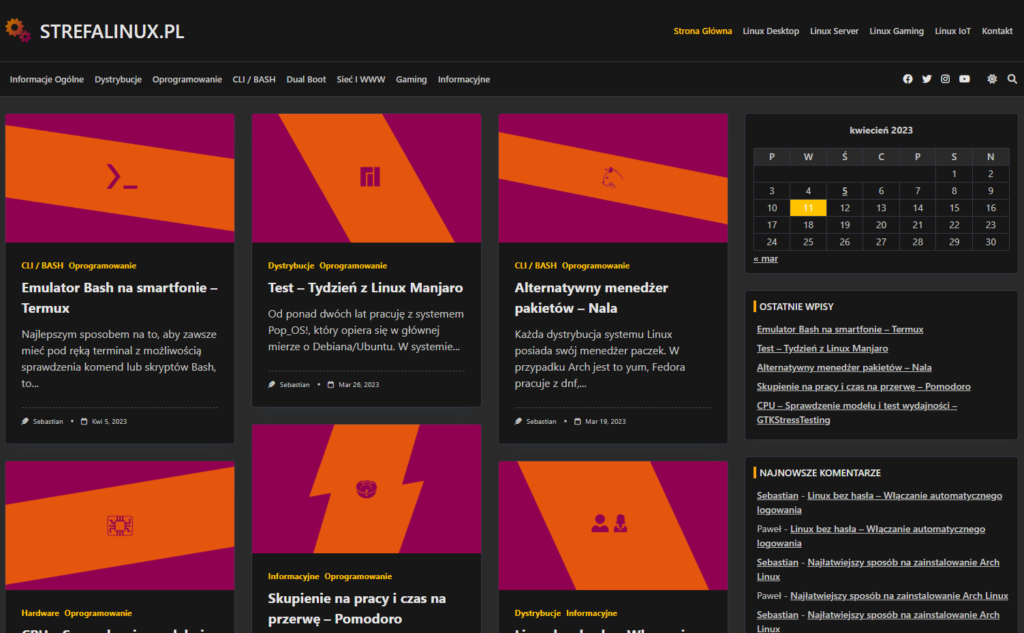
Task: Open Paweł's comment on Arch Linux install
Action: click(899, 595)
